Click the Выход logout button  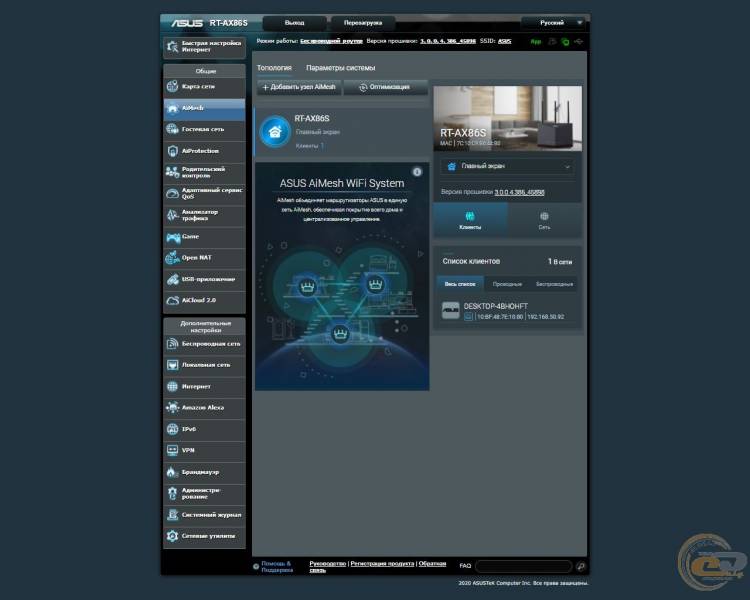click(294, 22)
